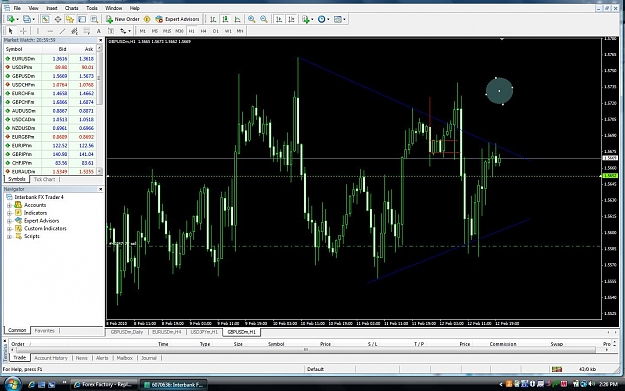Open the Strategy Tester magnifier icon

pos(94,19)
